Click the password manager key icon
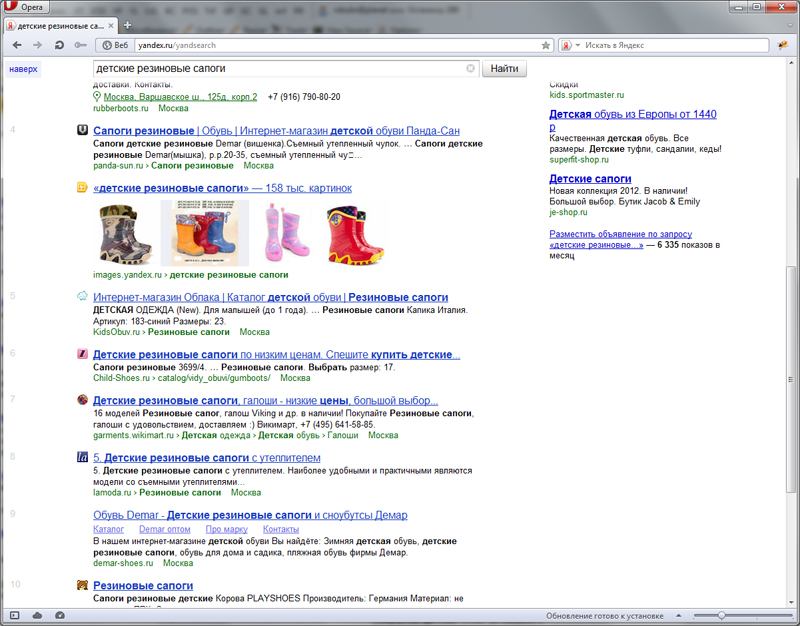The image size is (800, 626). pos(81,45)
